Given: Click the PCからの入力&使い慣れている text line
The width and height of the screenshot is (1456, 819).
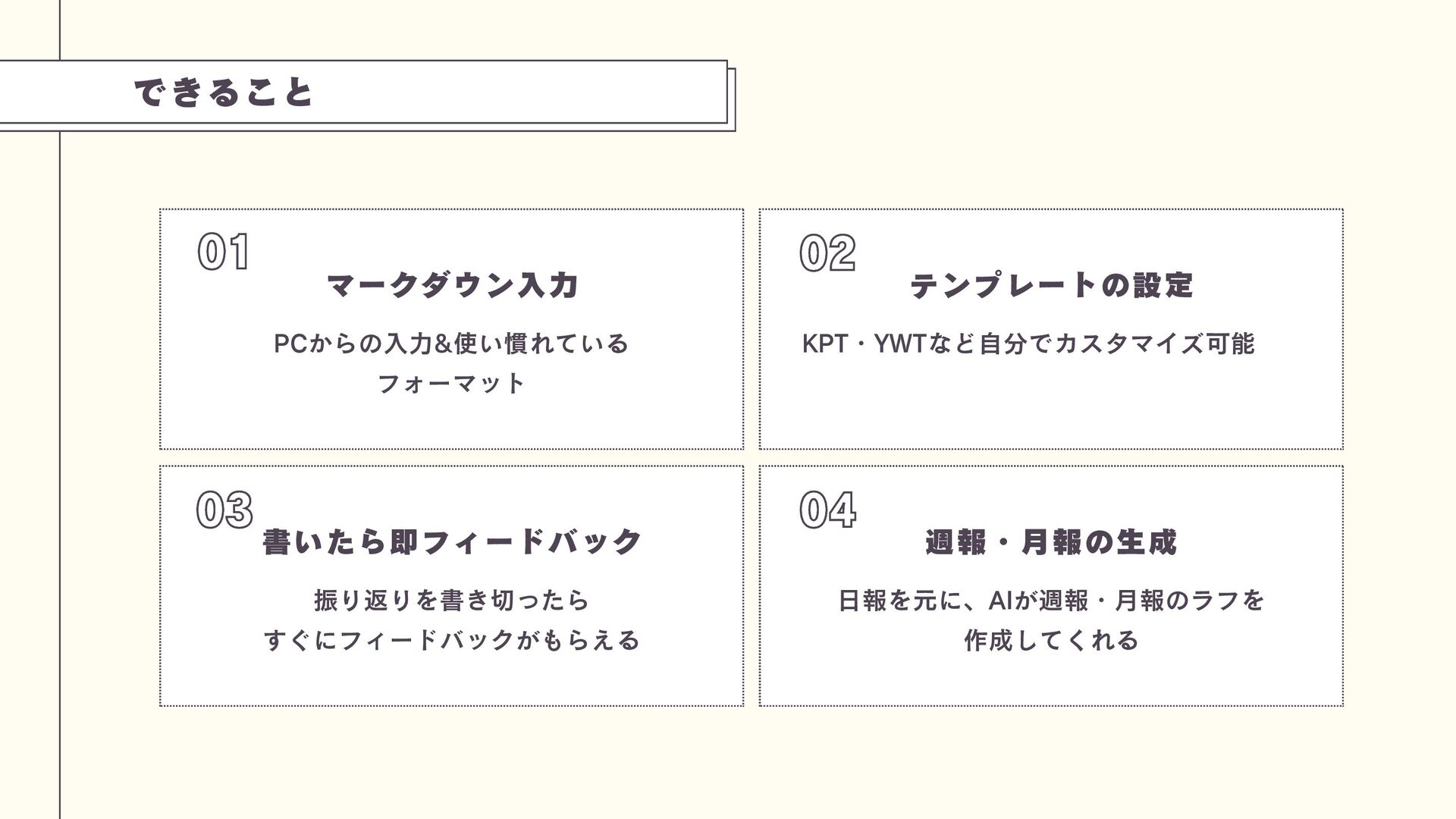Looking at the screenshot, I should (x=452, y=344).
